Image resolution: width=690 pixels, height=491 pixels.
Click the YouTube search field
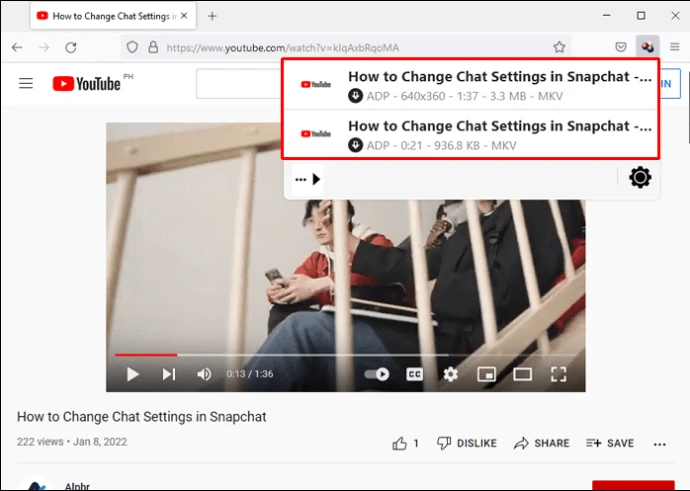click(240, 84)
